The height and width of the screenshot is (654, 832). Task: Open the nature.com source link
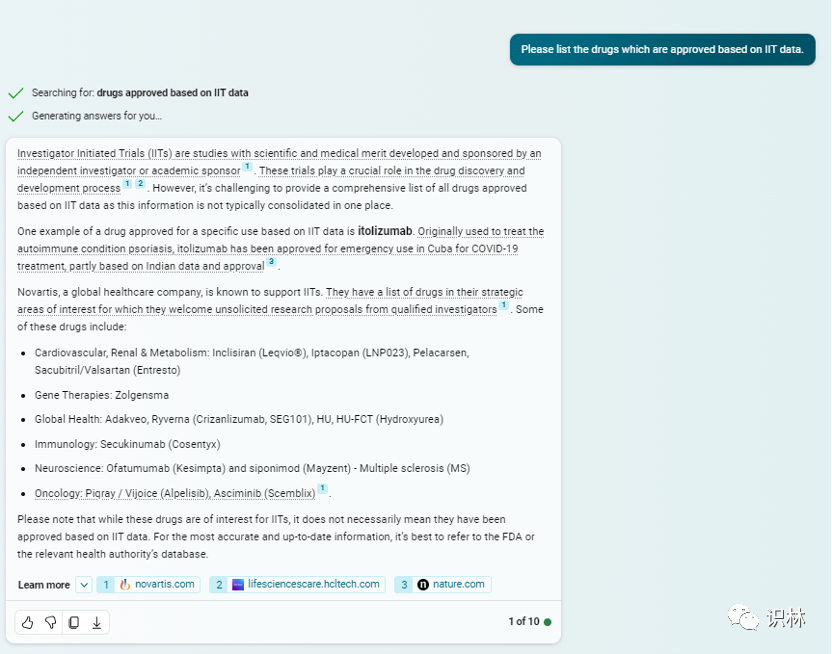(x=443, y=585)
